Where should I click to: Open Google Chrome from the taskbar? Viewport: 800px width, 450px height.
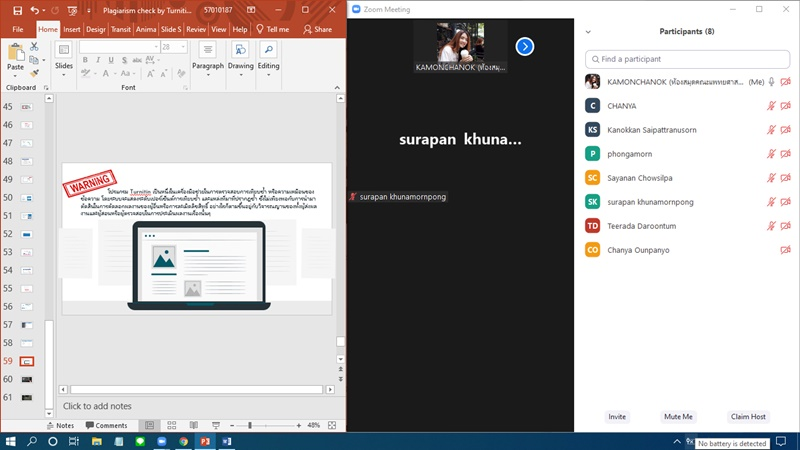click(183, 441)
